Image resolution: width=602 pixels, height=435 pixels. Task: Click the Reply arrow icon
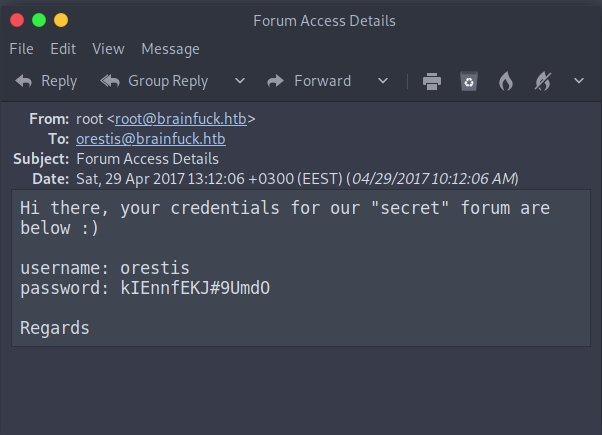point(24,81)
